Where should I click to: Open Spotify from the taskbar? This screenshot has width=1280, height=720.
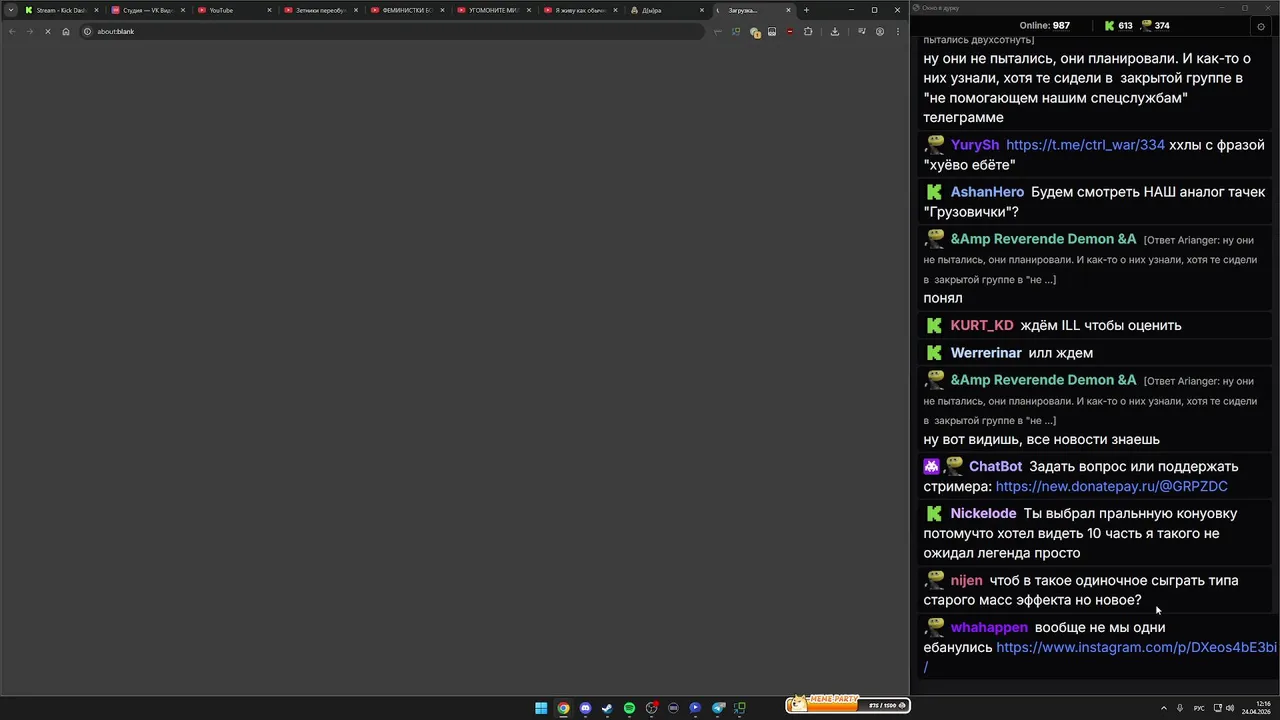[x=629, y=708]
